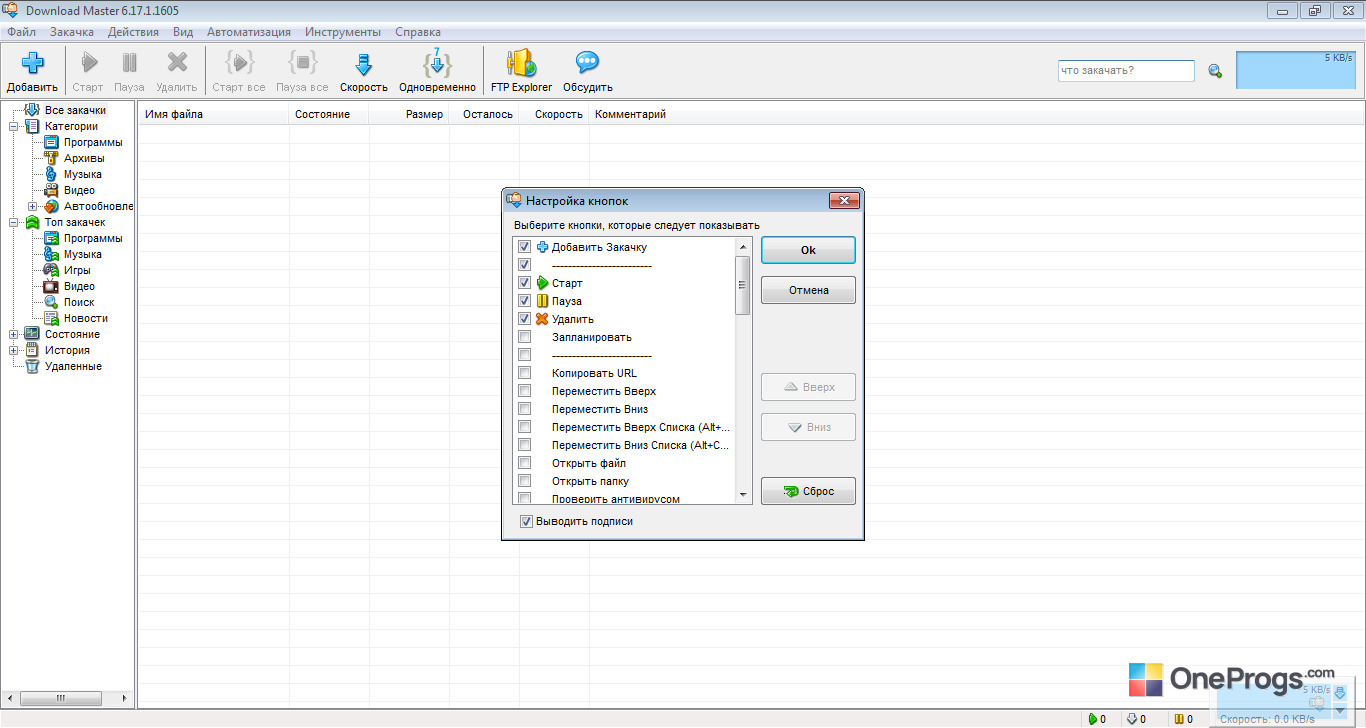Screen dimensions: 1366x728
Task: Open the Автоматизация menu
Action: (x=249, y=32)
